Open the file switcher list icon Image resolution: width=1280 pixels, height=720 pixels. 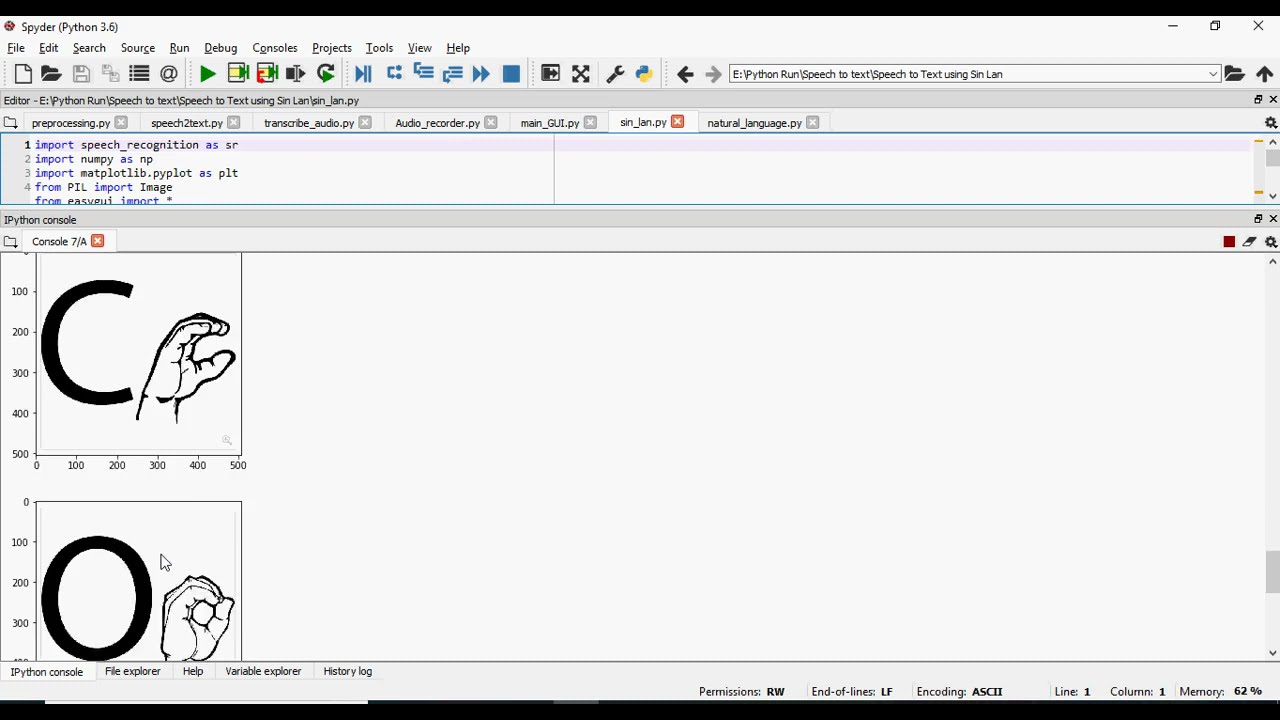(139, 74)
